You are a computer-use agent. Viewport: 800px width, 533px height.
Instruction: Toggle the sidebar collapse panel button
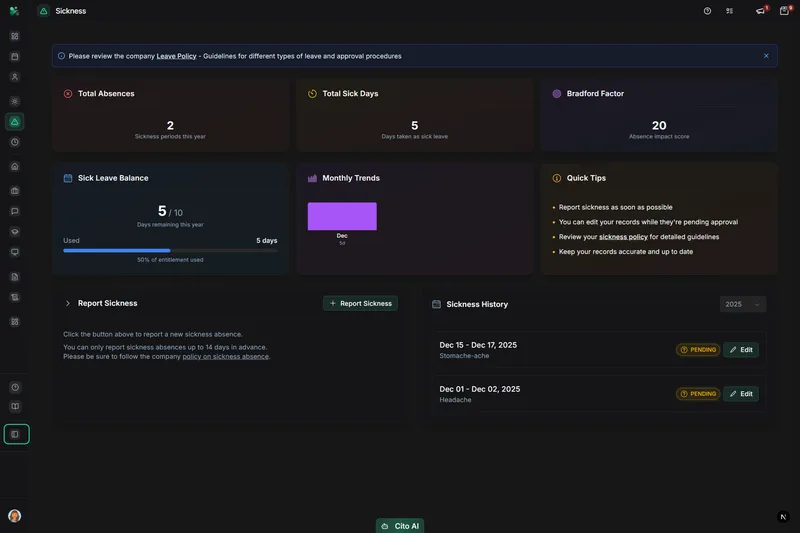pyautogui.click(x=16, y=434)
